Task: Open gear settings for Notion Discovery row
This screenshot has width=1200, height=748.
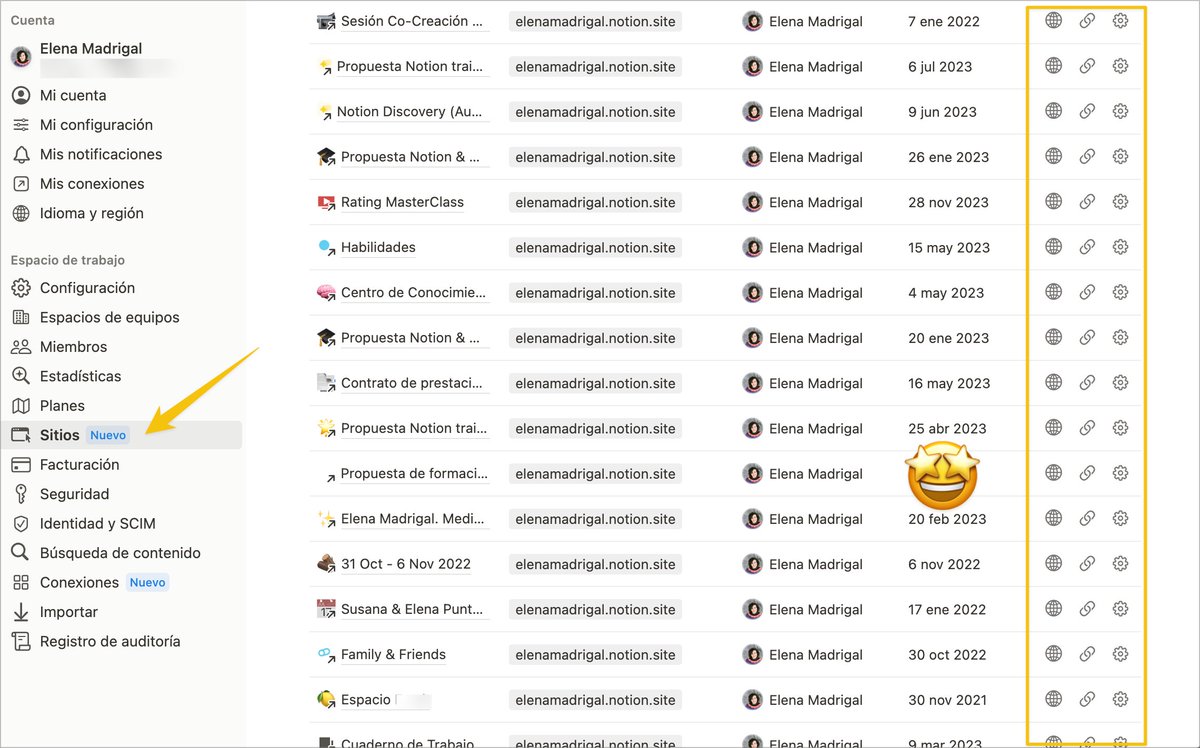Action: [1120, 111]
